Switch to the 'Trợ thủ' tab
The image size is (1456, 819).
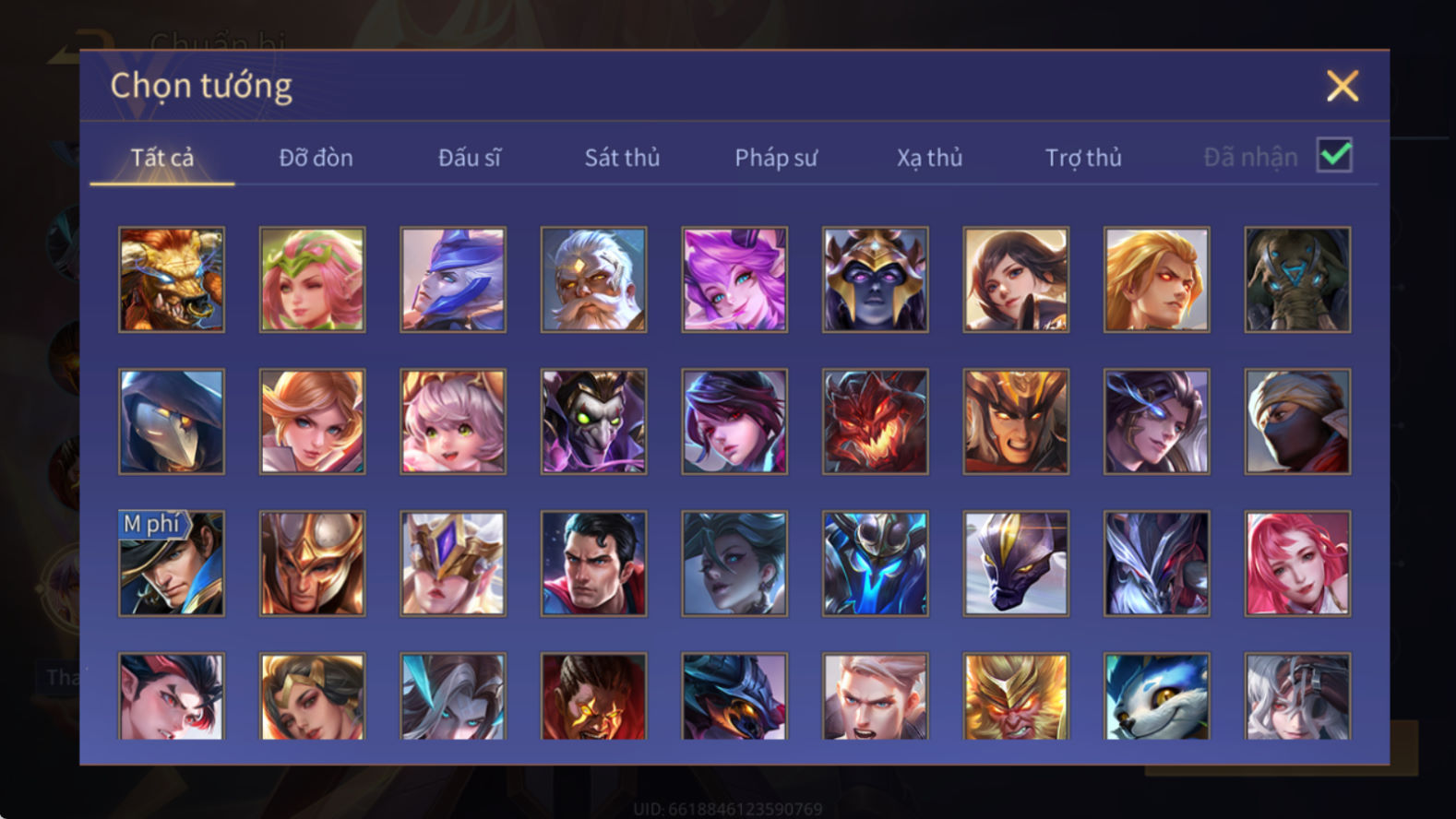pos(1083,158)
